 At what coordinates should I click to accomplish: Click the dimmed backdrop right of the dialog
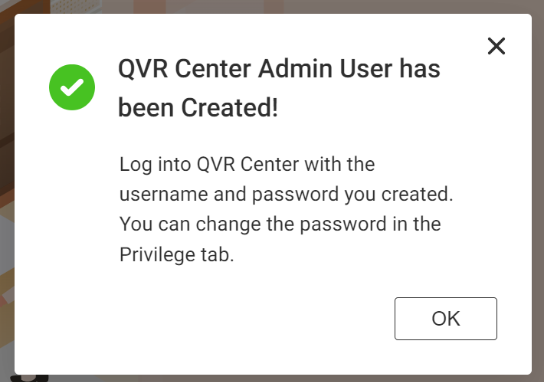tap(538, 191)
